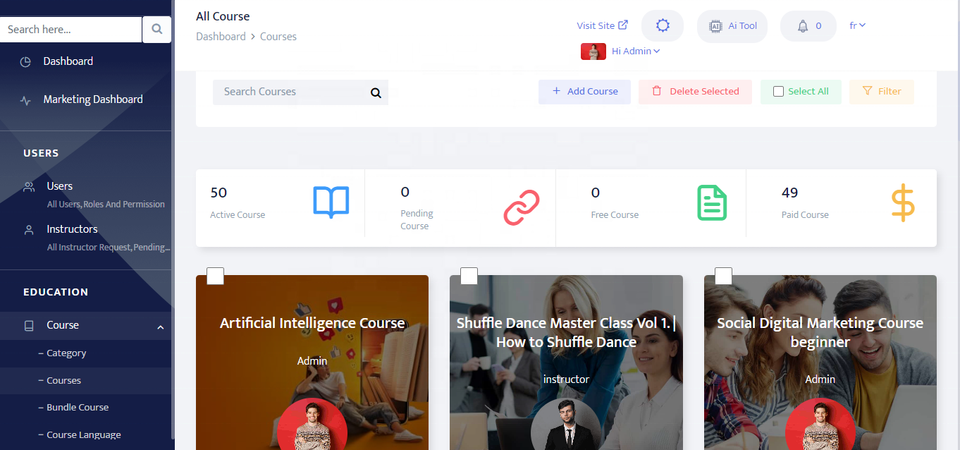The image size is (960, 450).
Task: Click the 49 Paid Course count
Action: 790,193
